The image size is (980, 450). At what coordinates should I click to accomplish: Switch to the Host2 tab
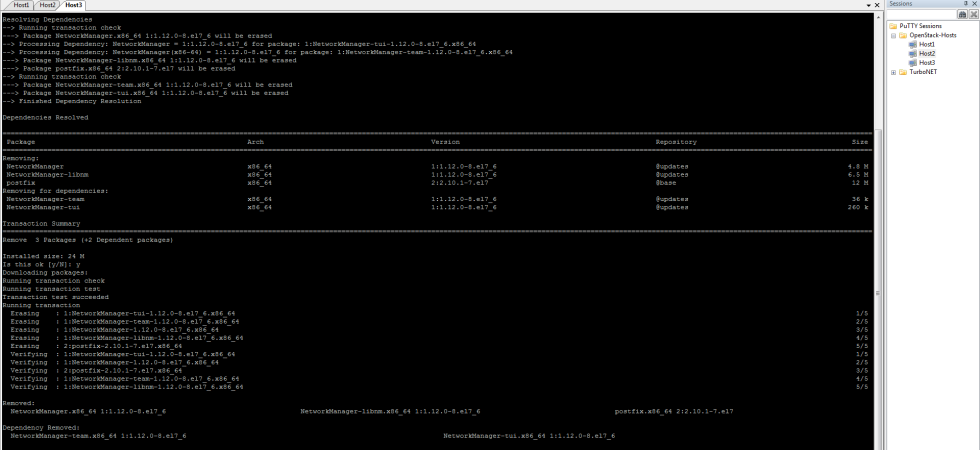pyautogui.click(x=48, y=4)
